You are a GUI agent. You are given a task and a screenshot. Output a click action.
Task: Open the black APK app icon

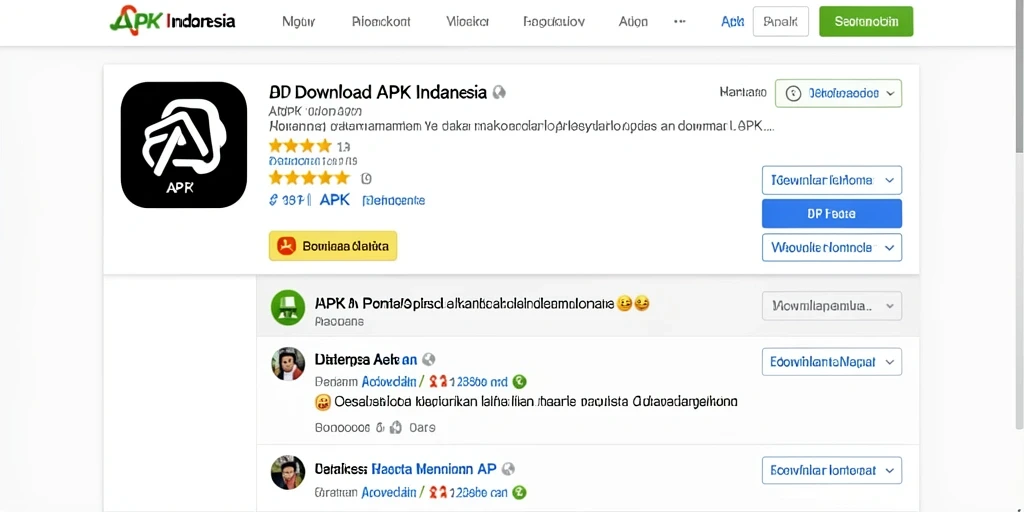184,145
